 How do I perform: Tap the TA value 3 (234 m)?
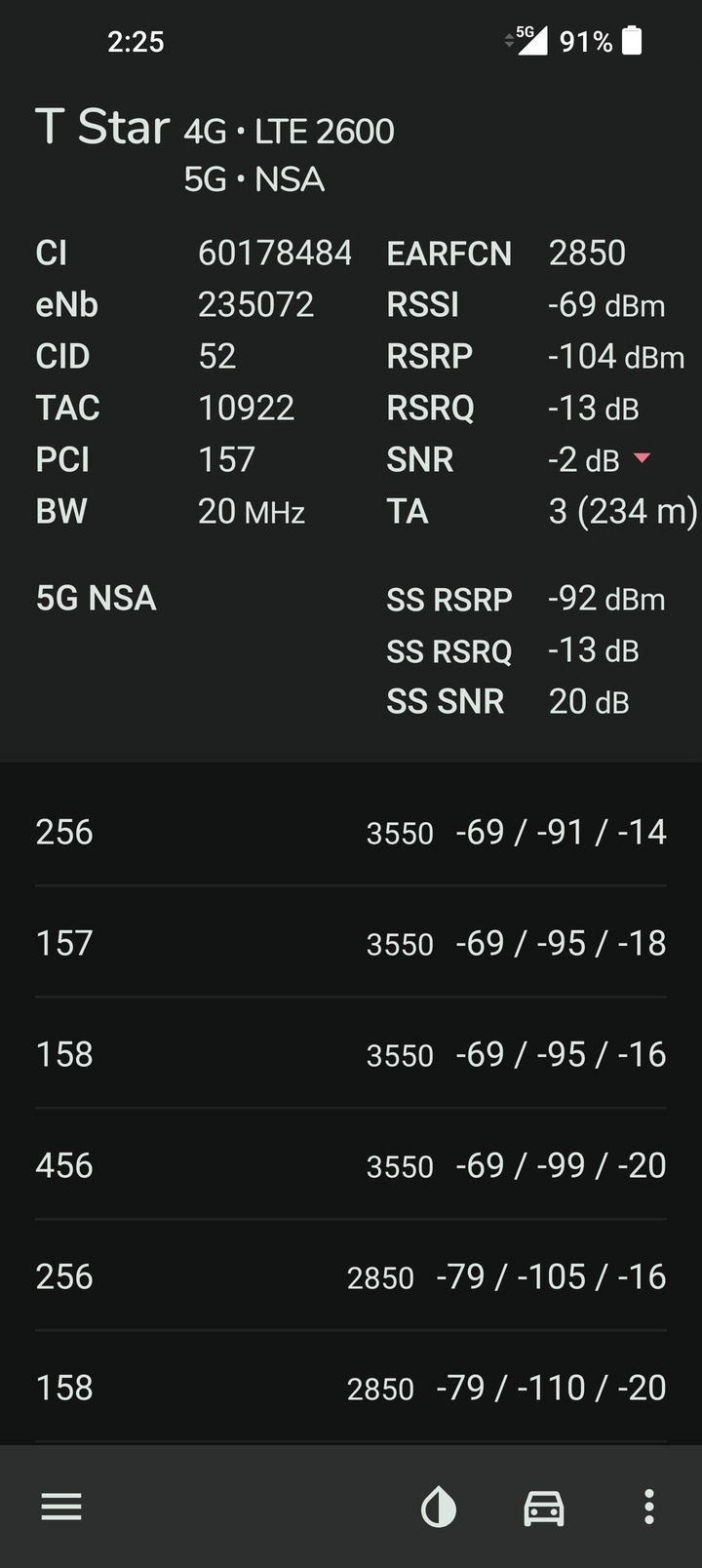pos(623,511)
